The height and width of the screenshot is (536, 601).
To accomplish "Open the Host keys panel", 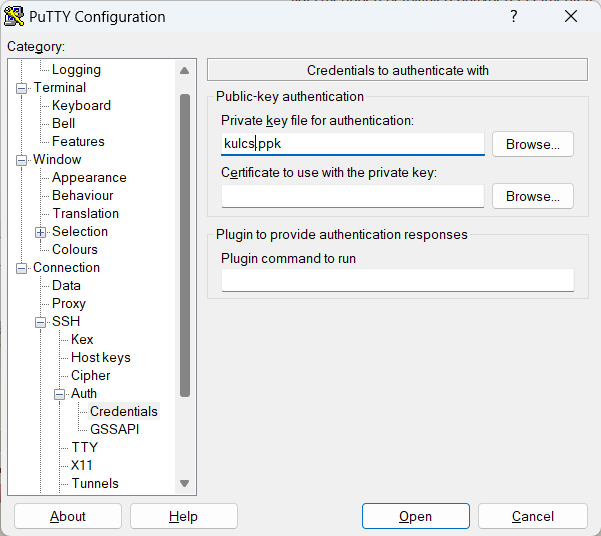I will point(100,358).
